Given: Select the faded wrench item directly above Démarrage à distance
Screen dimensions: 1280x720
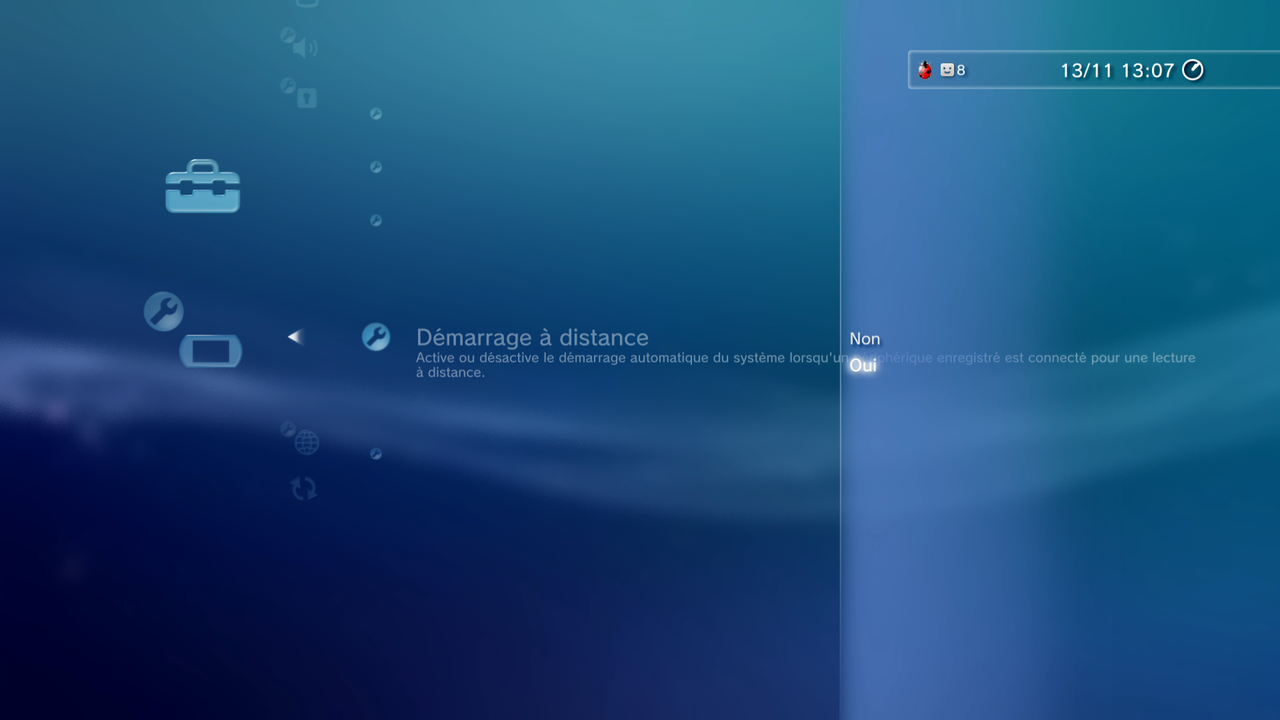Looking at the screenshot, I should coord(376,220).
